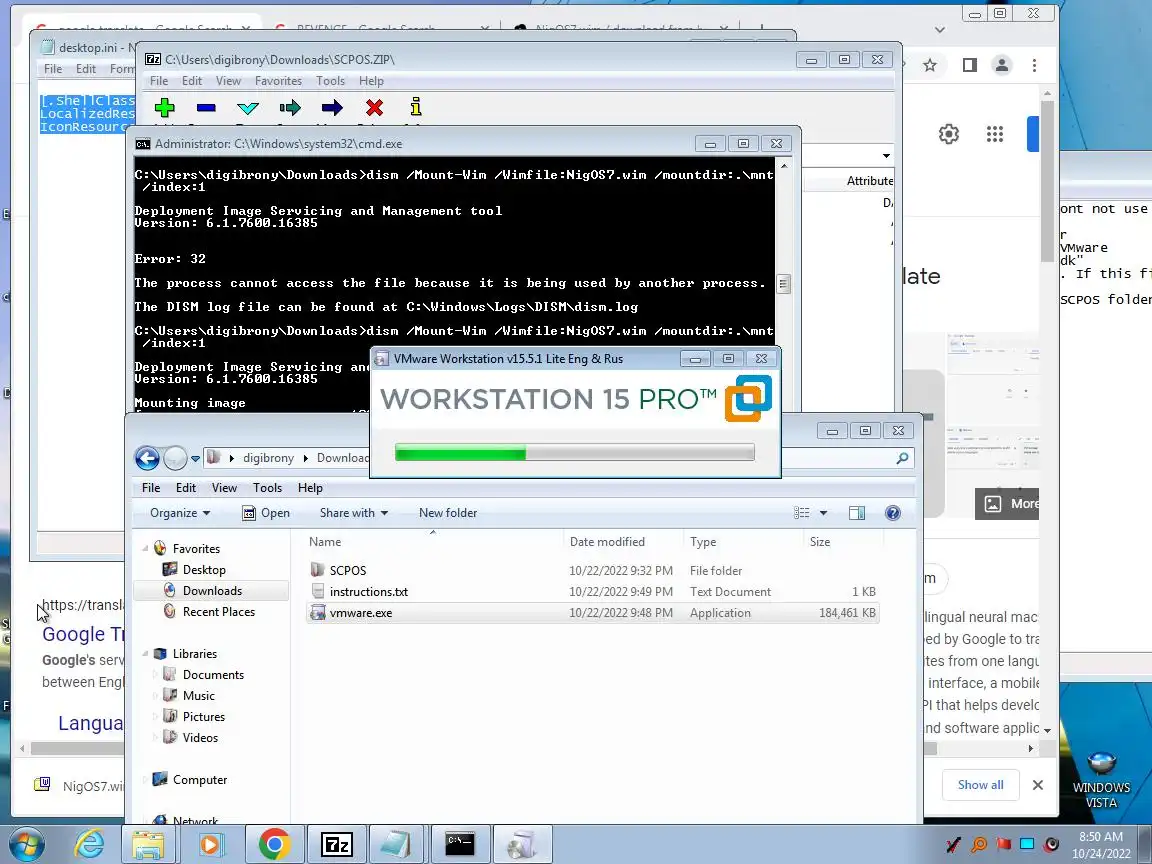The image size is (1152, 864).
Task: Switch to cmd.exe taskbar icon
Action: tap(460, 843)
